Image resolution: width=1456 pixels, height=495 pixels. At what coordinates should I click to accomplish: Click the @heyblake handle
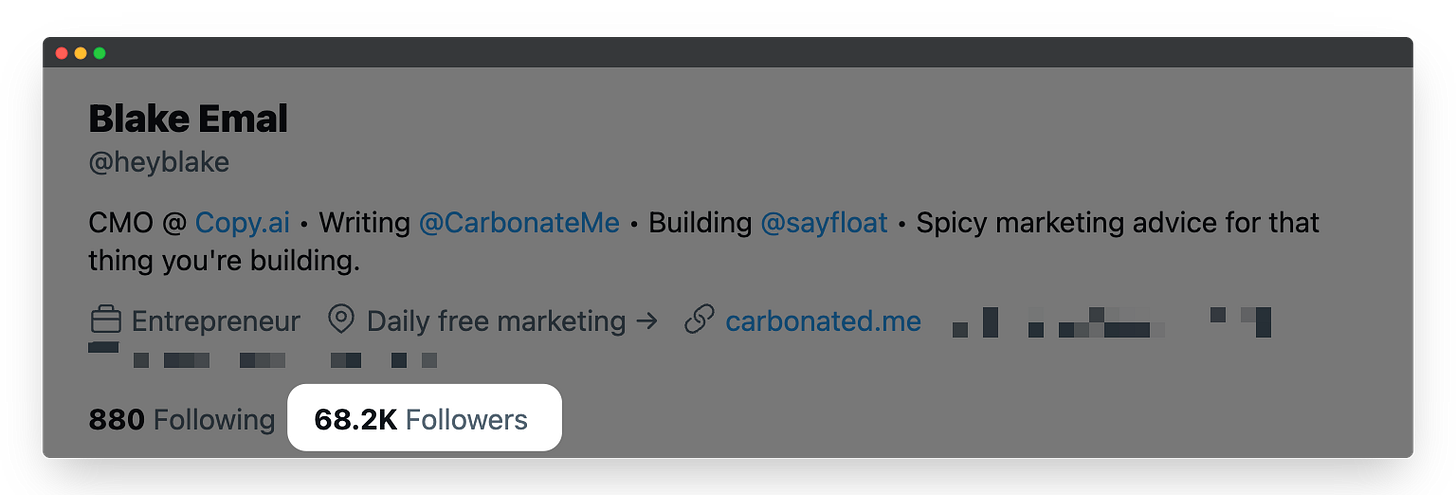coord(159,162)
